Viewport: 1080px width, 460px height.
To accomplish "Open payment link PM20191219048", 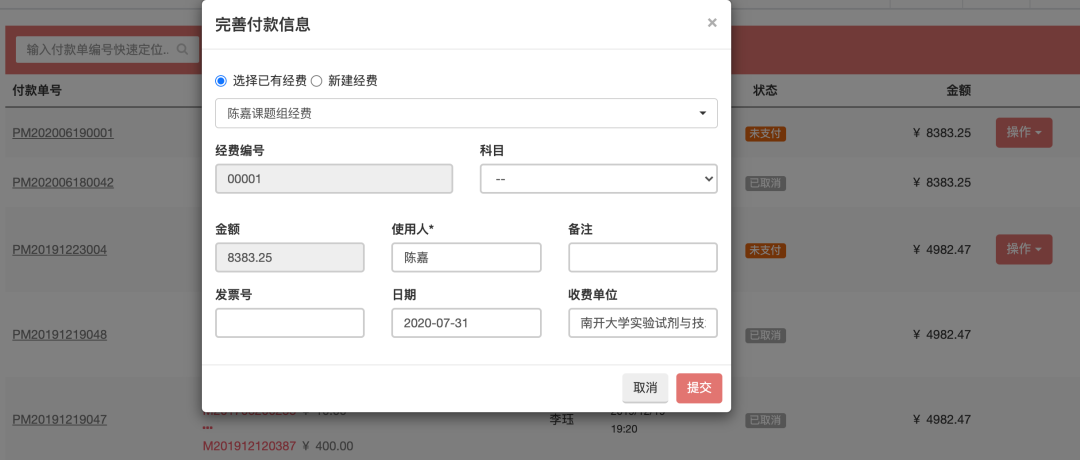I will coord(59,334).
